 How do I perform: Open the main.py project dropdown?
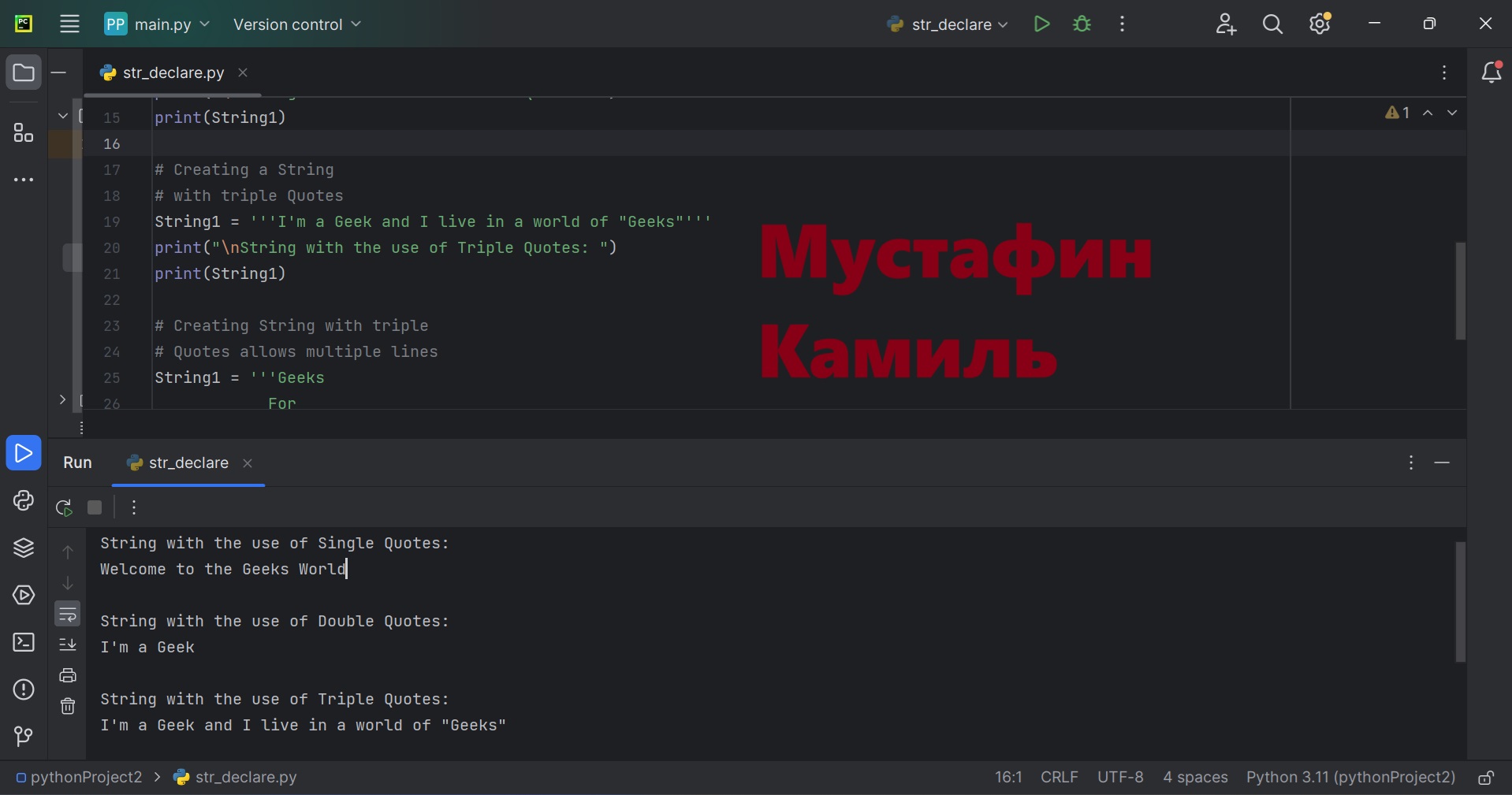click(158, 24)
